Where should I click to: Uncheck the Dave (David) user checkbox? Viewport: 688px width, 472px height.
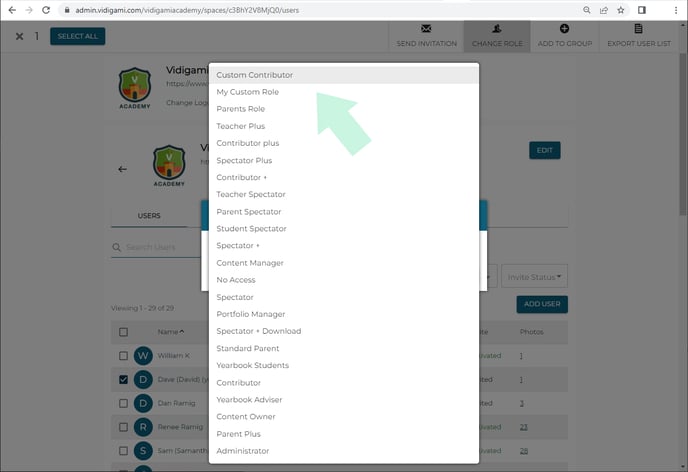click(123, 380)
